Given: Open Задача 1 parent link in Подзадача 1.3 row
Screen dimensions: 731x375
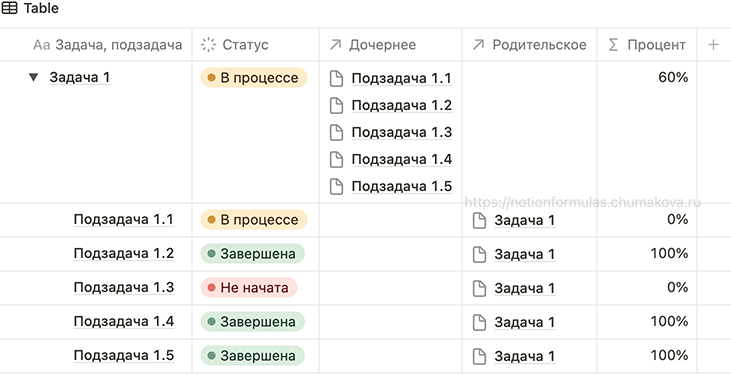Looking at the screenshot, I should click(x=525, y=288).
